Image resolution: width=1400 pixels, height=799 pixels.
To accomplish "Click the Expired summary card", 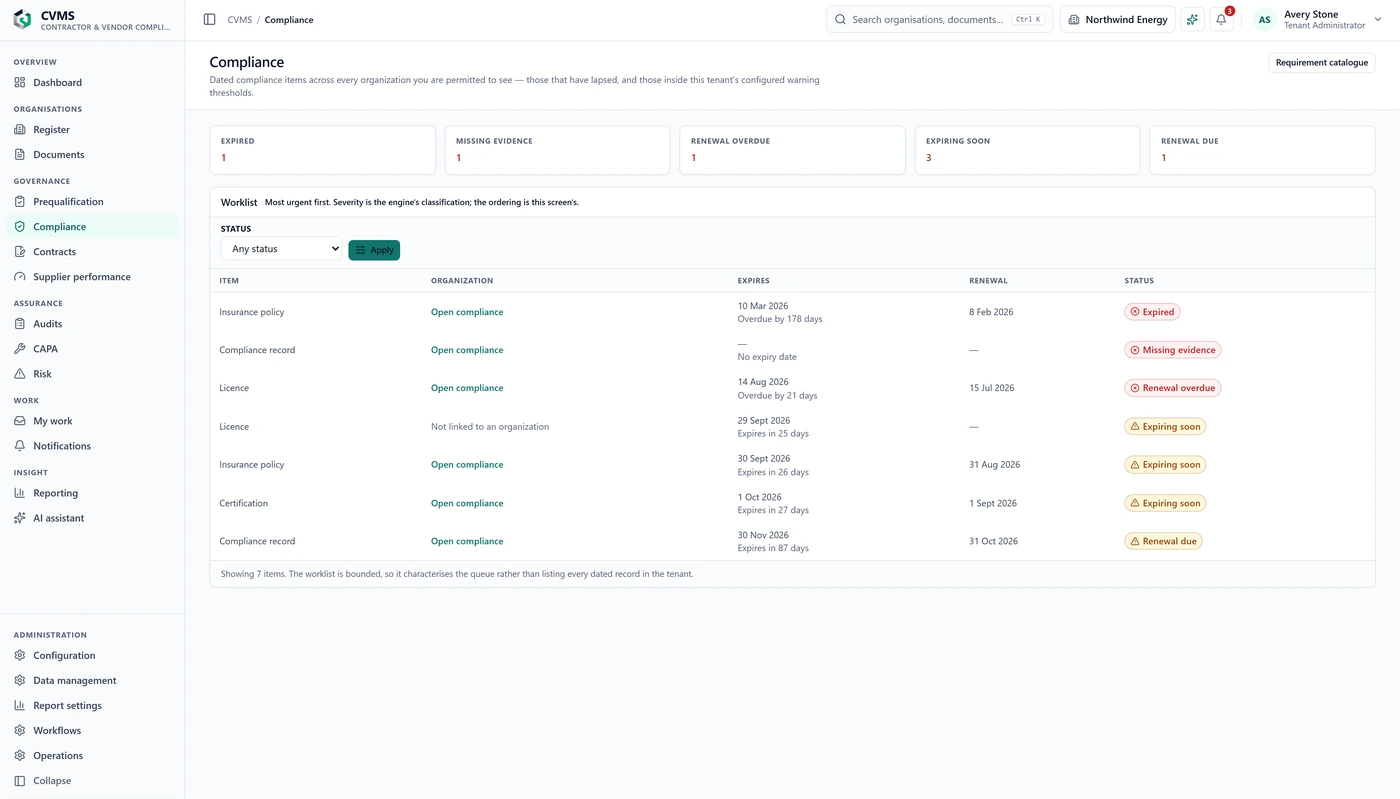I will [x=322, y=150].
